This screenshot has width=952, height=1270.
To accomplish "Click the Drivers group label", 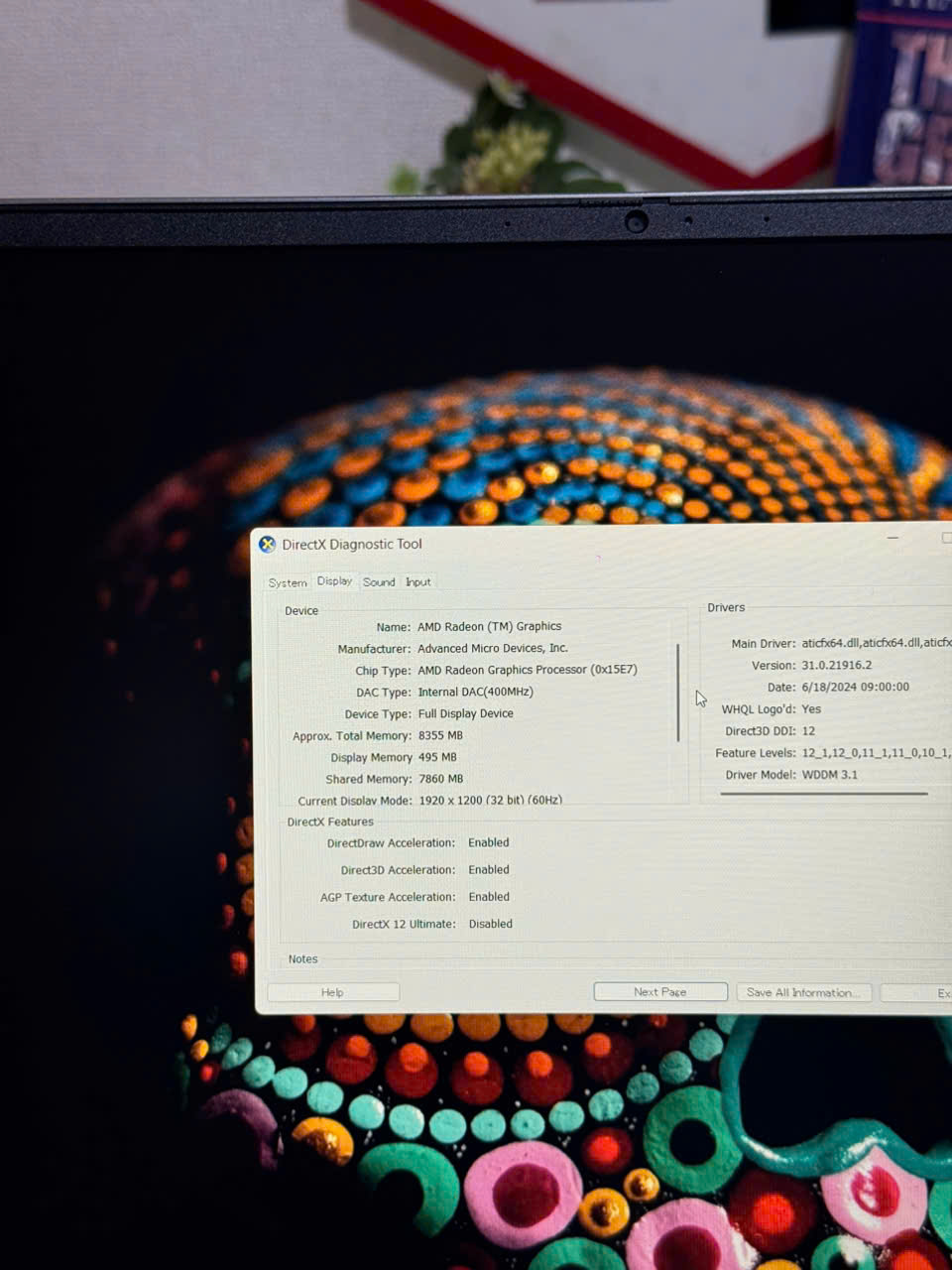I will pos(726,607).
